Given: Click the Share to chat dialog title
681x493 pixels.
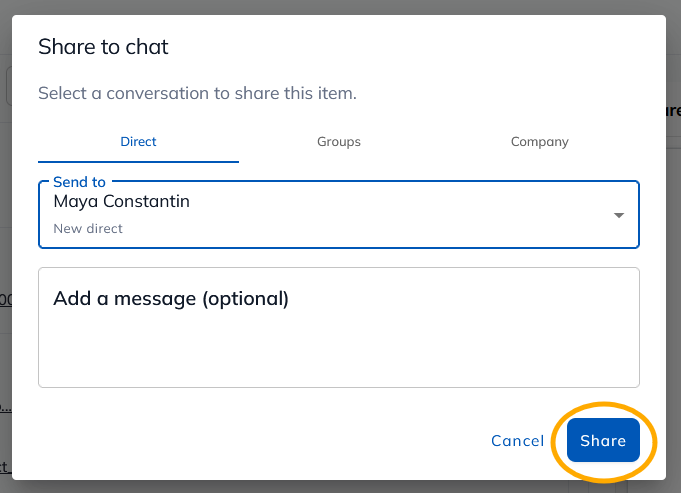Looking at the screenshot, I should point(103,46).
